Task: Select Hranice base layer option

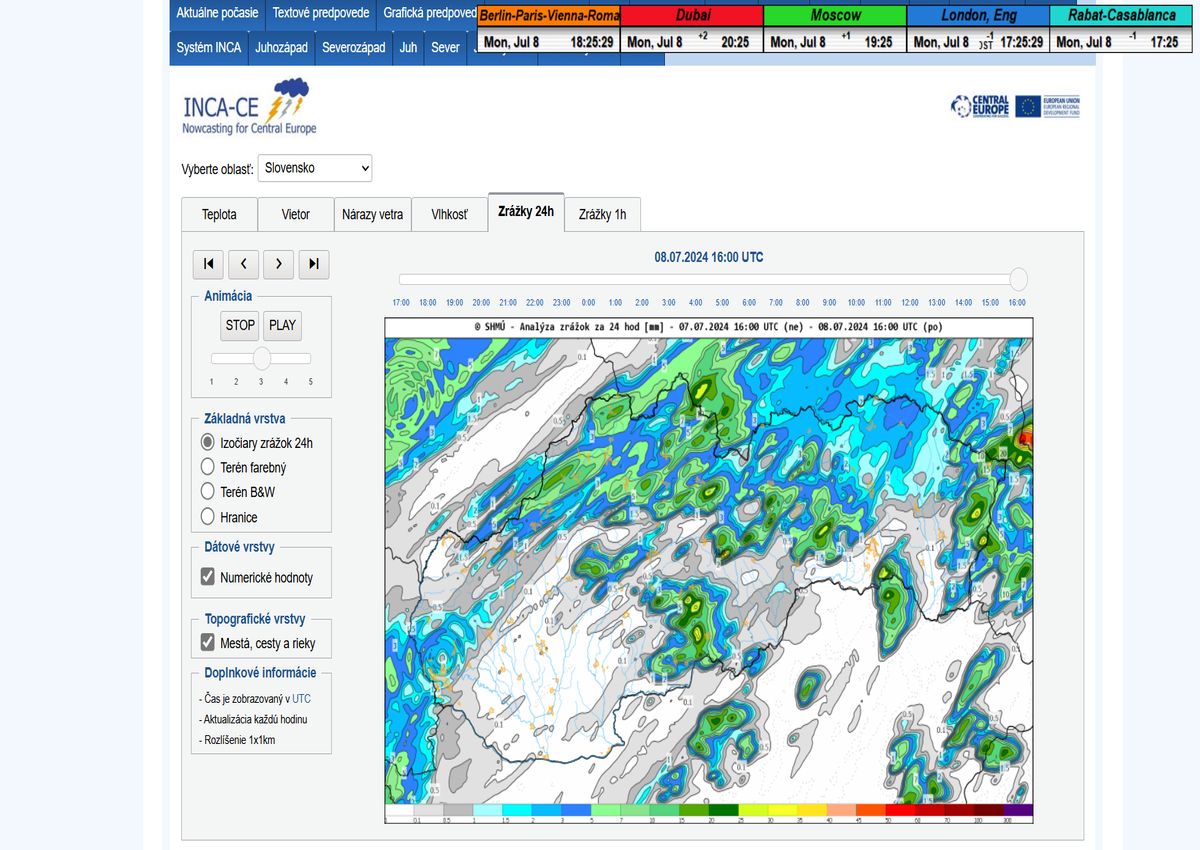Action: (208, 517)
